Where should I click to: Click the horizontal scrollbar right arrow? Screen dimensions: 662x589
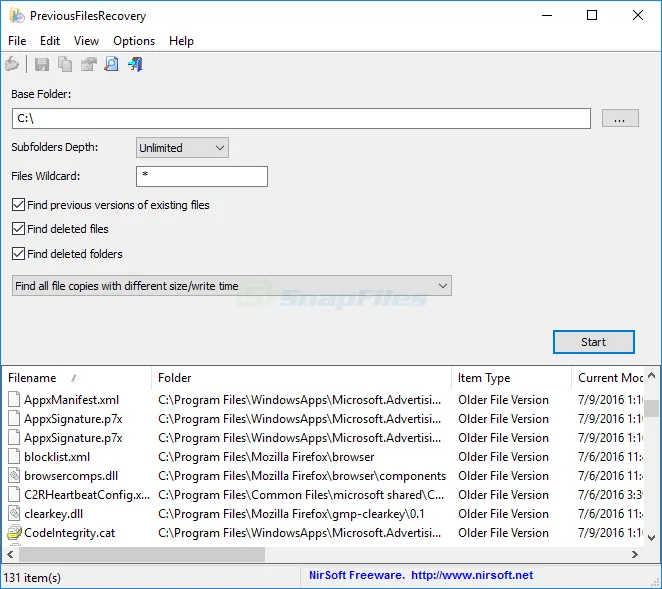pyautogui.click(x=635, y=554)
